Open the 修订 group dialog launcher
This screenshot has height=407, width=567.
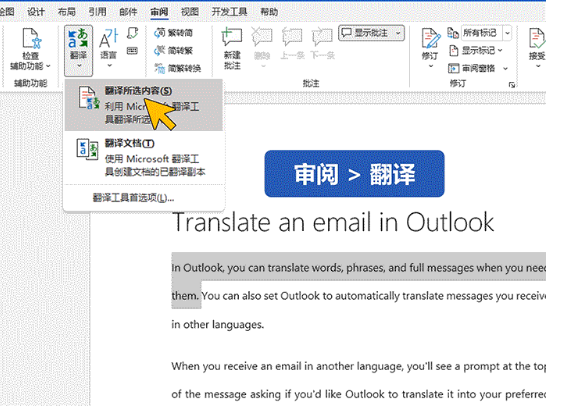[x=512, y=85]
